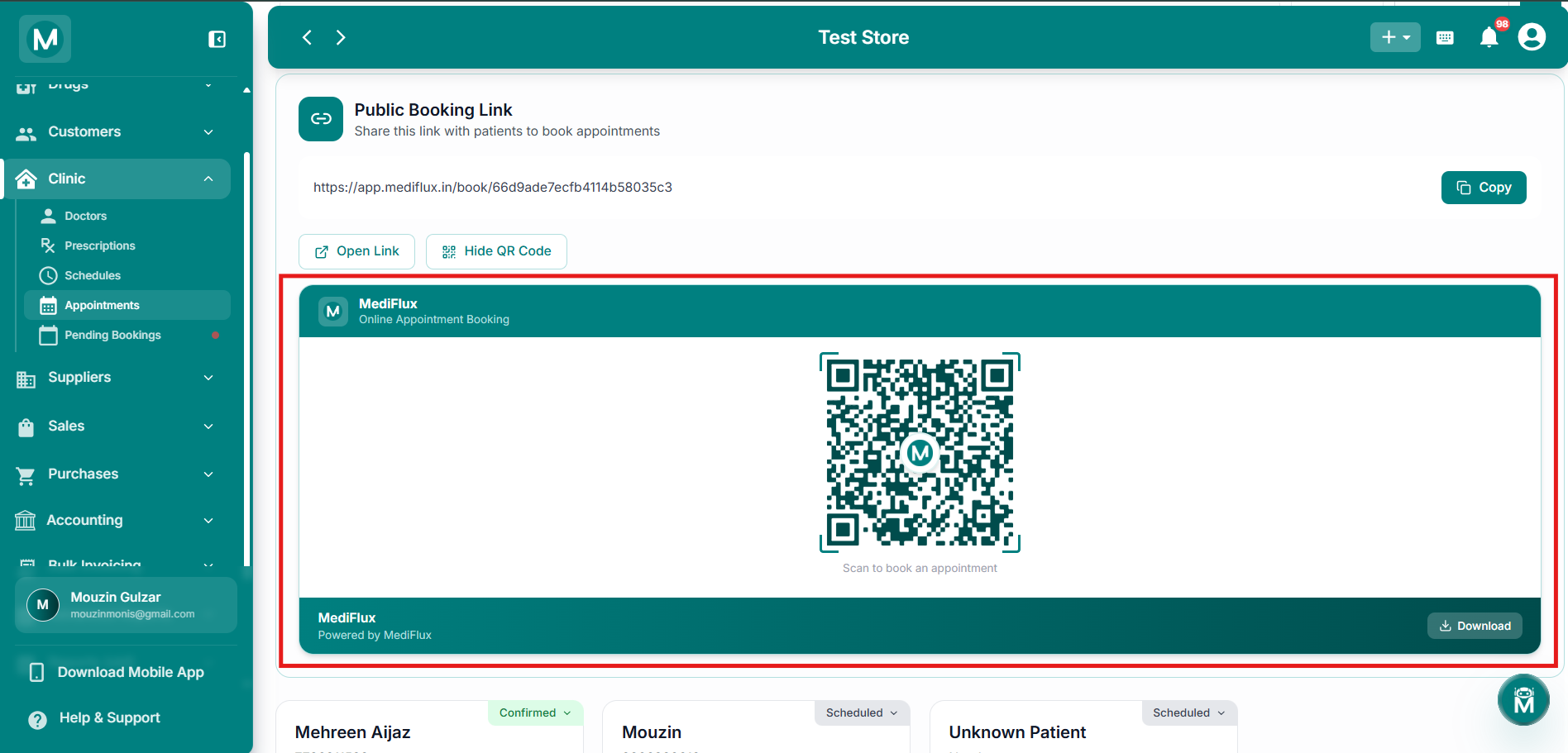Click the MediFlux M logo in sidebar

(x=45, y=39)
